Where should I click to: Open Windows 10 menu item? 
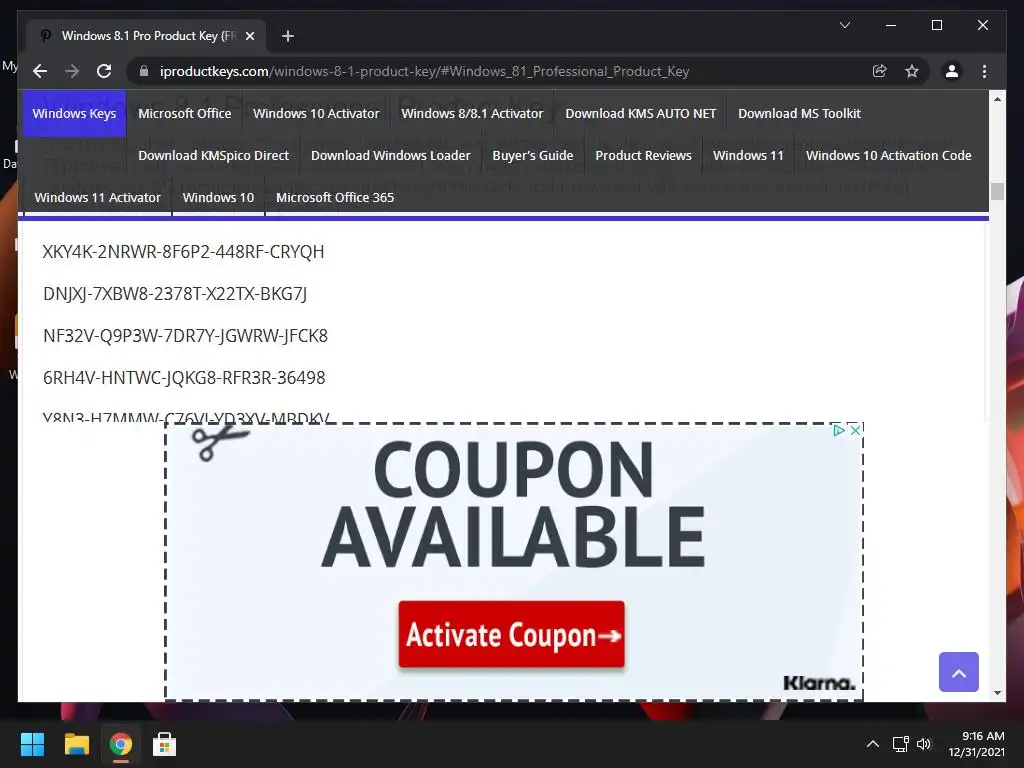point(218,197)
